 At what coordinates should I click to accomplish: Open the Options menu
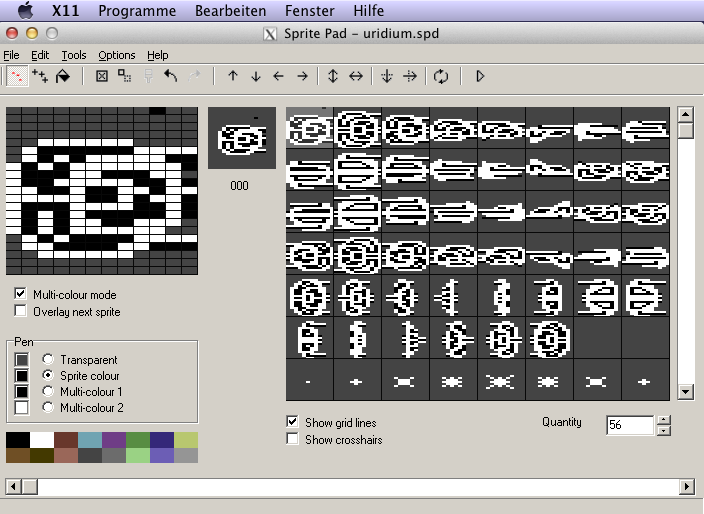(x=117, y=55)
